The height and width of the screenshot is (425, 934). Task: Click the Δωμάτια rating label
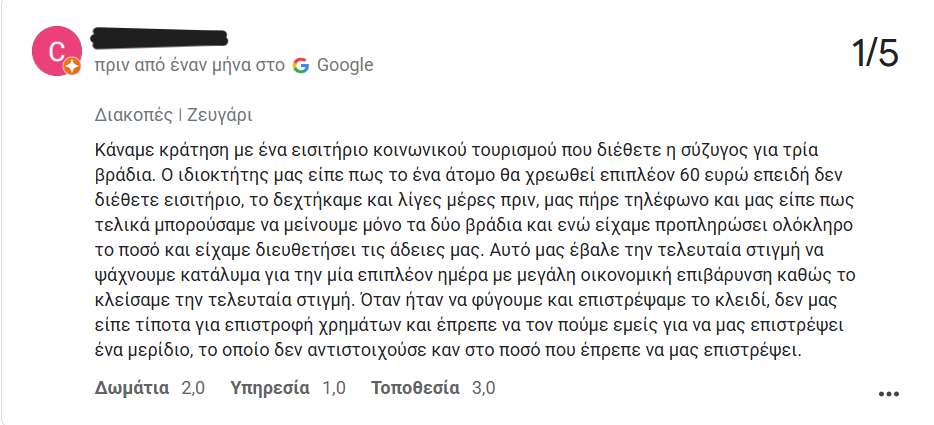(x=132, y=388)
